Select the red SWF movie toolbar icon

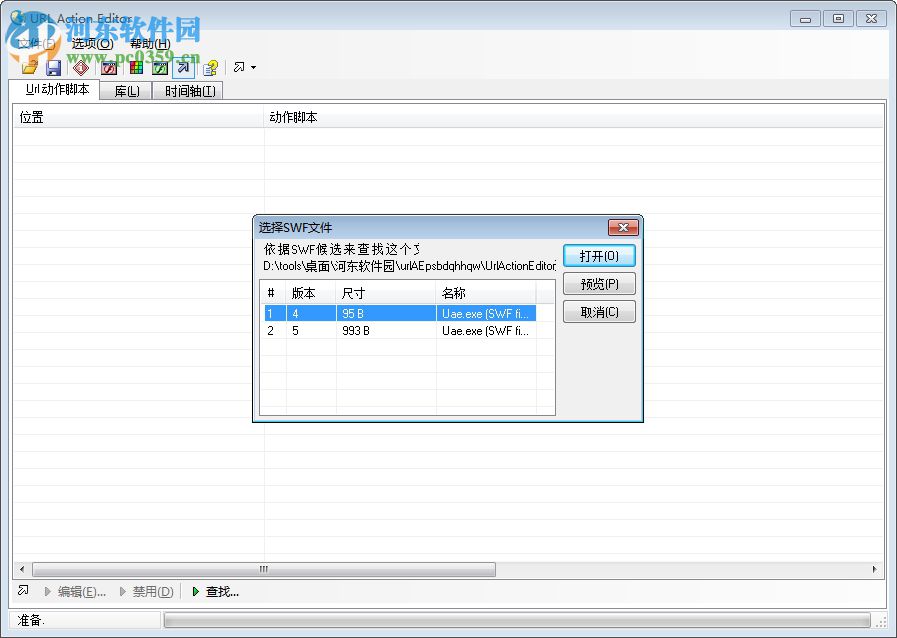click(107, 67)
